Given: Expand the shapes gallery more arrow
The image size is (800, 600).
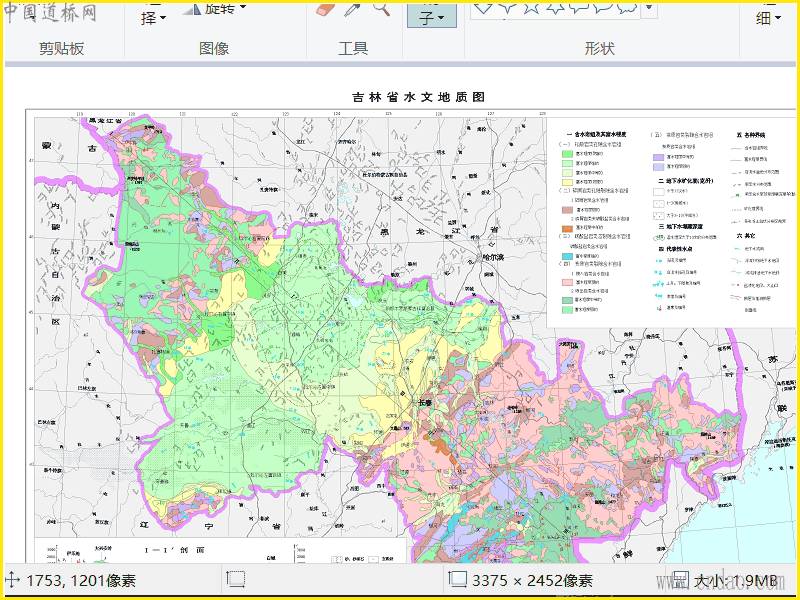Looking at the screenshot, I should (649, 9).
